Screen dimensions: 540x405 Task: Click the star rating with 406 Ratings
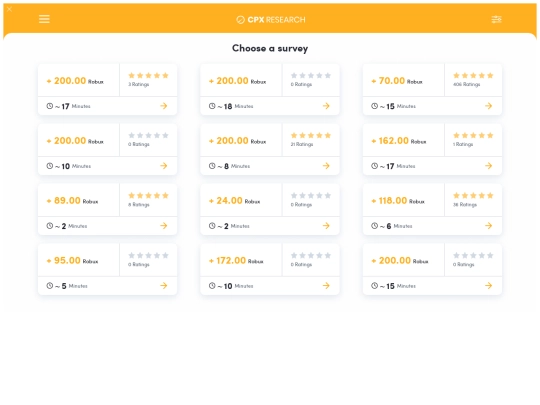pyautogui.click(x=473, y=75)
